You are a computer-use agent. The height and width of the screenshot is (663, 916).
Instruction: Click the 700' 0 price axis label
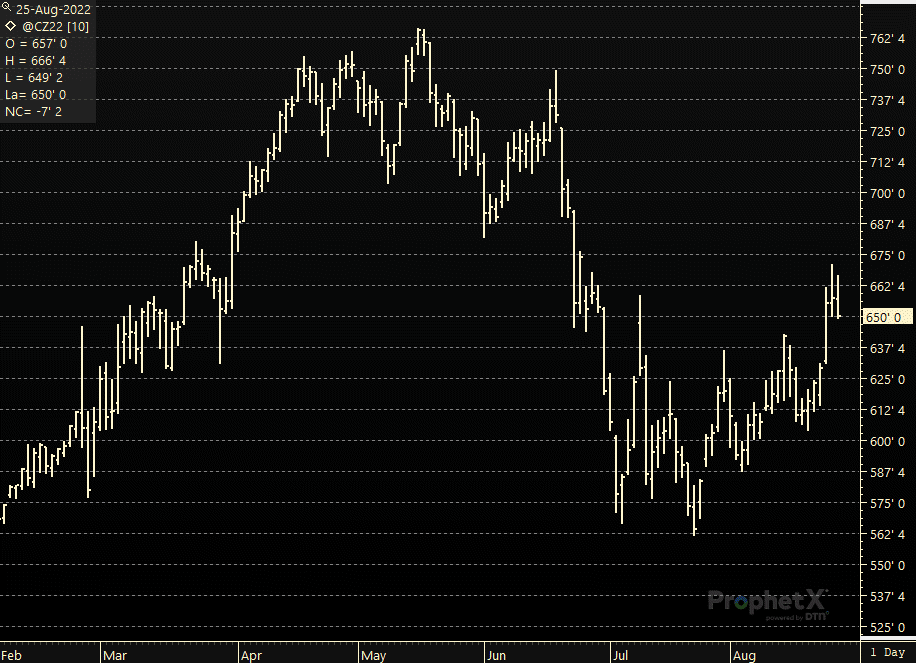pos(887,193)
